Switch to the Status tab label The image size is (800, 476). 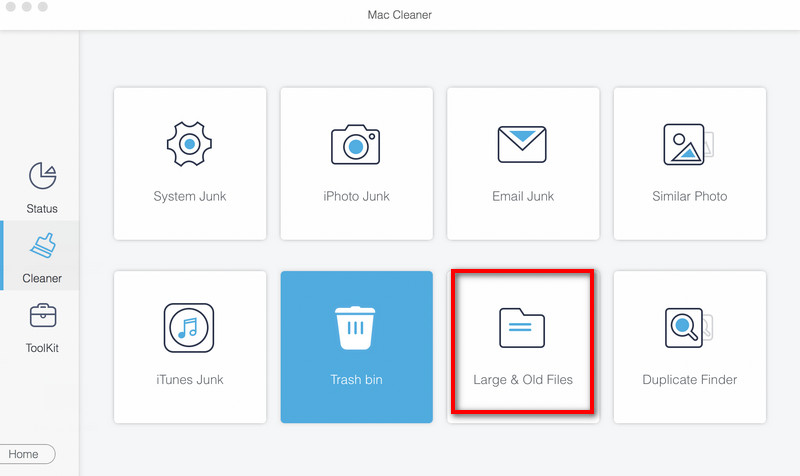(x=42, y=209)
